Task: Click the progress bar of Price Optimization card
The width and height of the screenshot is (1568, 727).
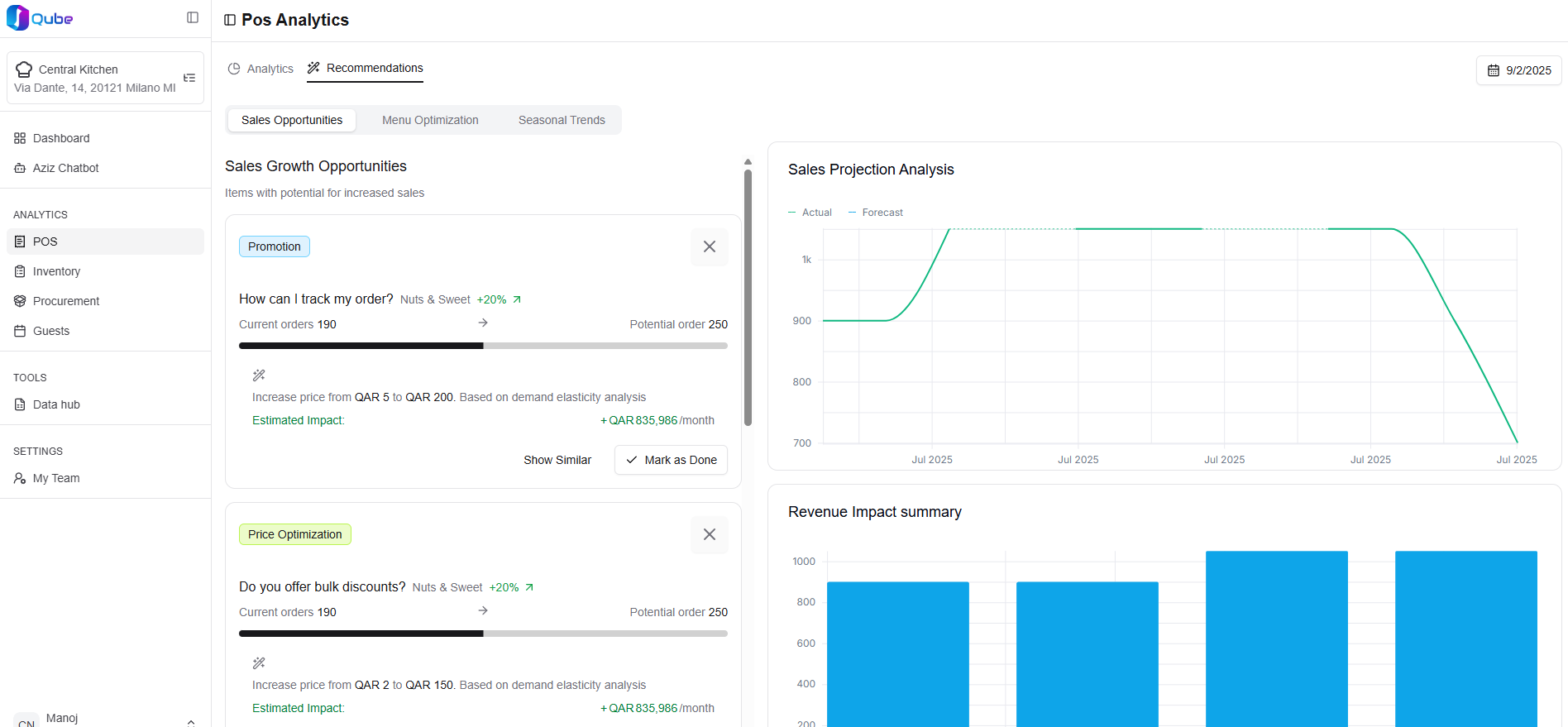Action: pos(483,634)
